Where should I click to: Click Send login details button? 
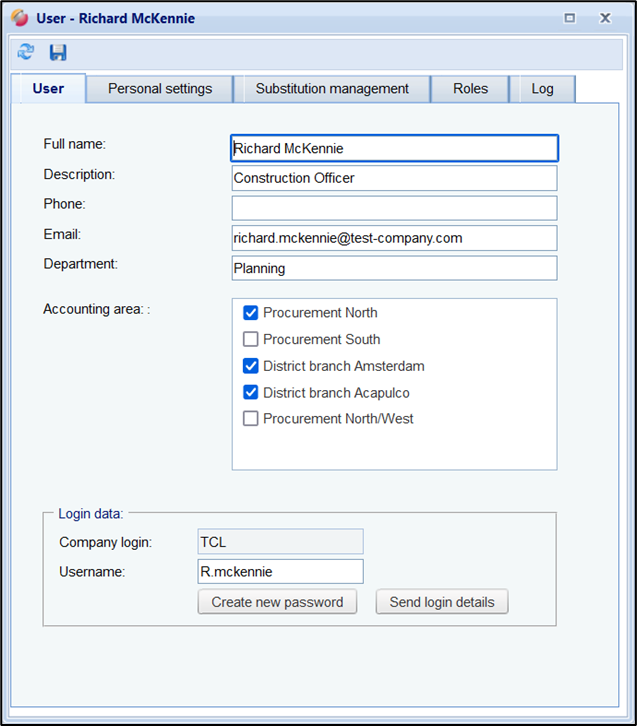(442, 602)
